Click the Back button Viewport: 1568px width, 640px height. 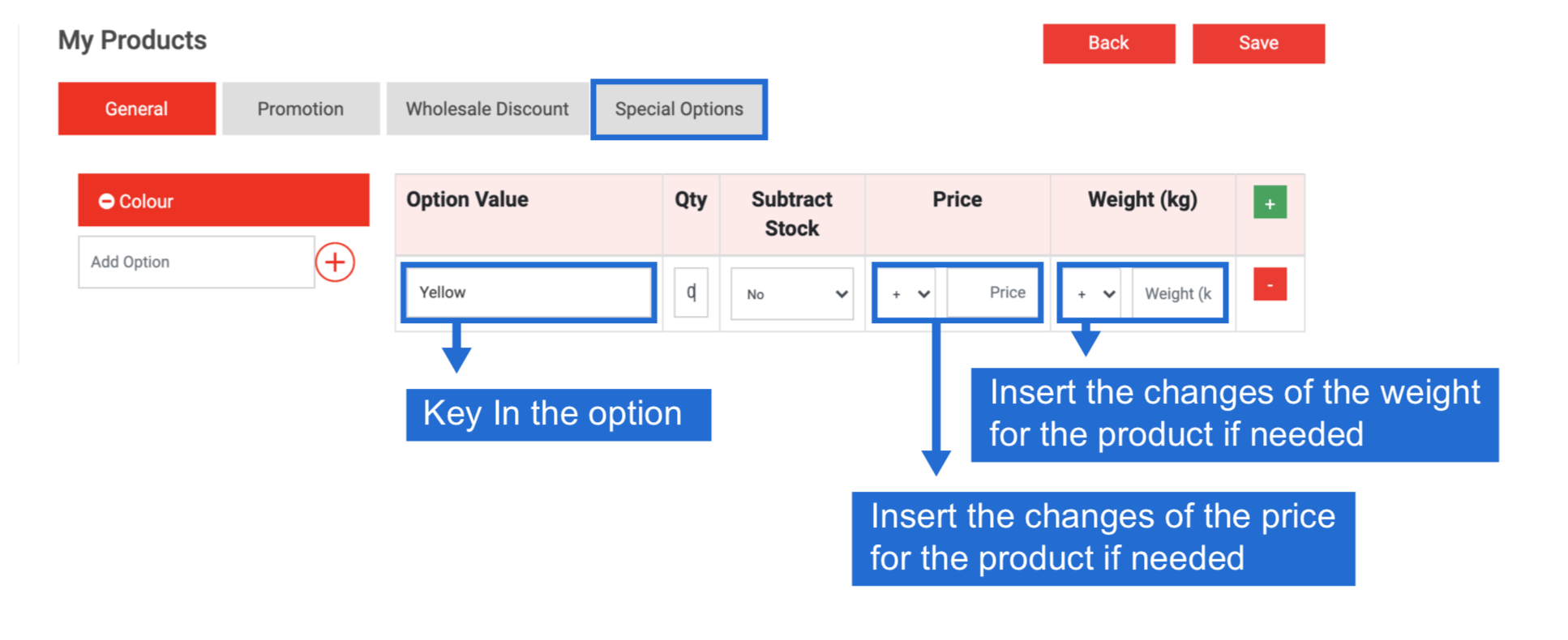[x=1109, y=43]
